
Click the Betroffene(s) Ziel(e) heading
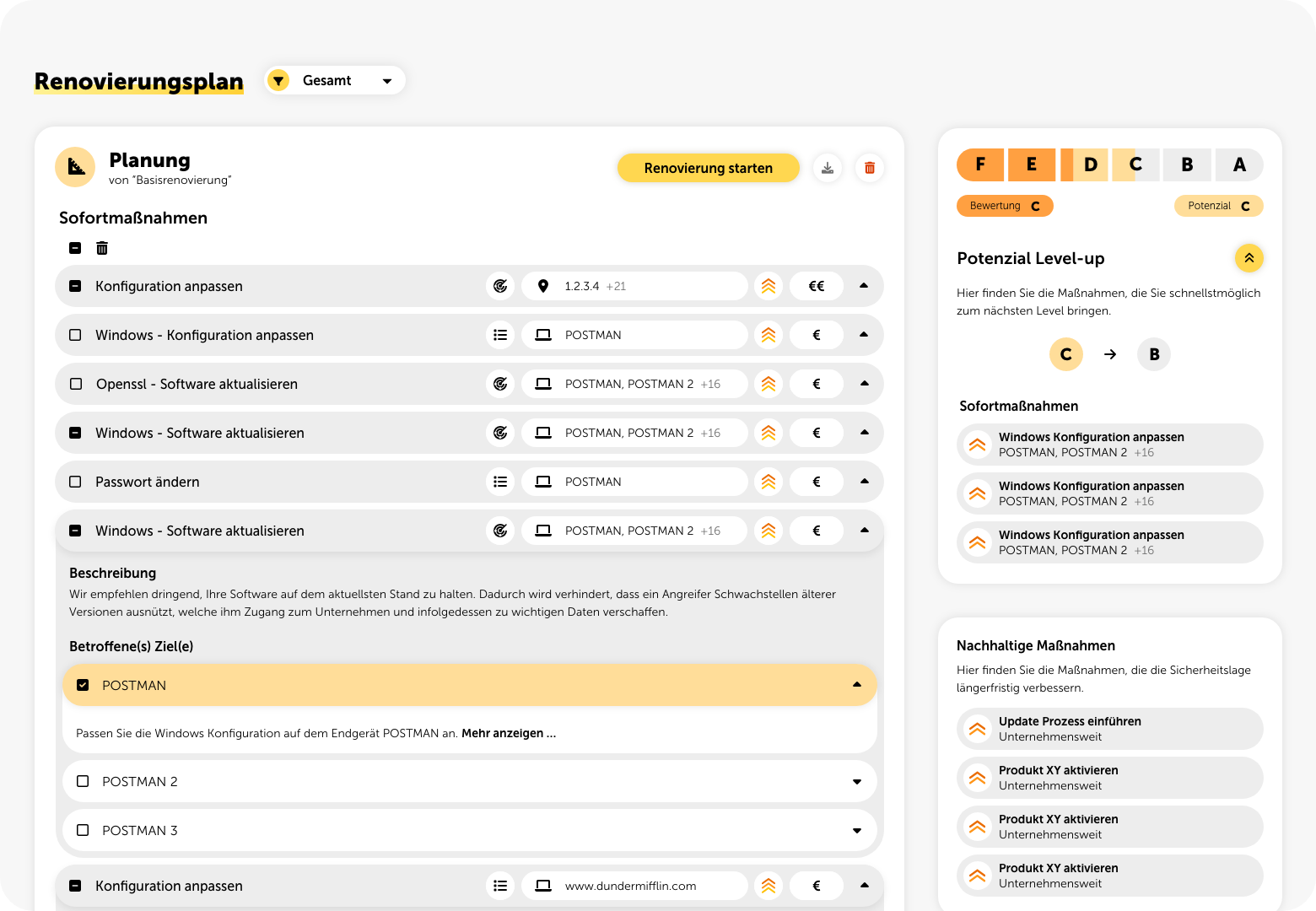pos(132,646)
